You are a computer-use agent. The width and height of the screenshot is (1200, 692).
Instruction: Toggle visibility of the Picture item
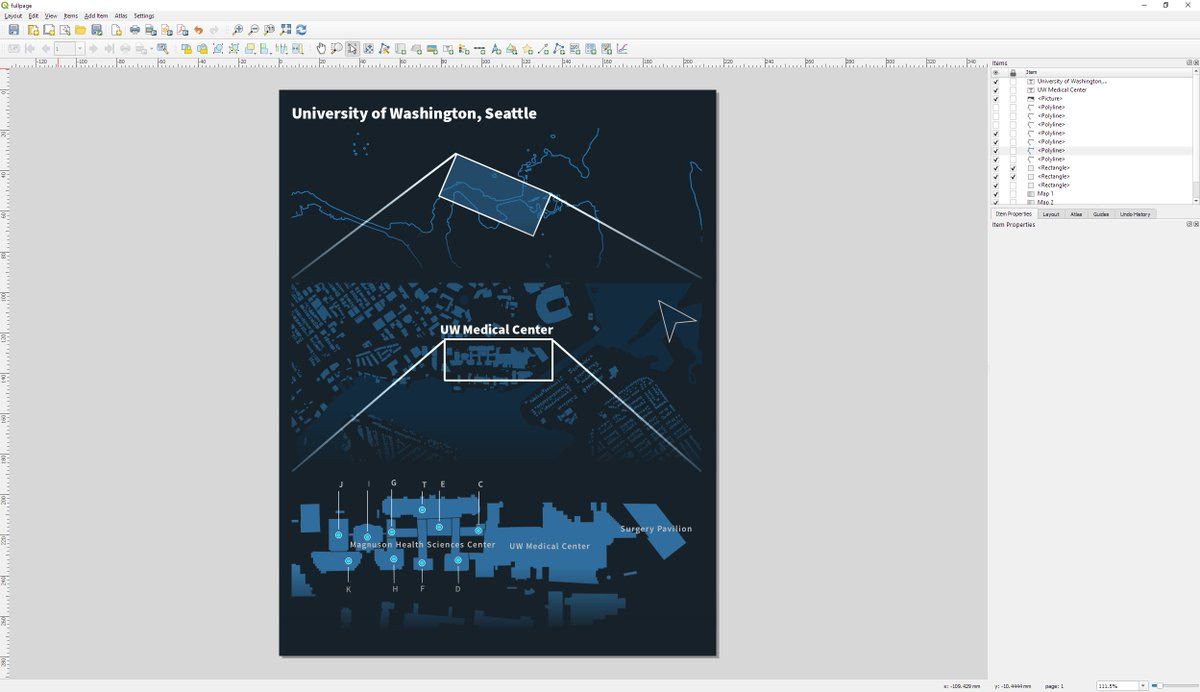tap(996, 99)
